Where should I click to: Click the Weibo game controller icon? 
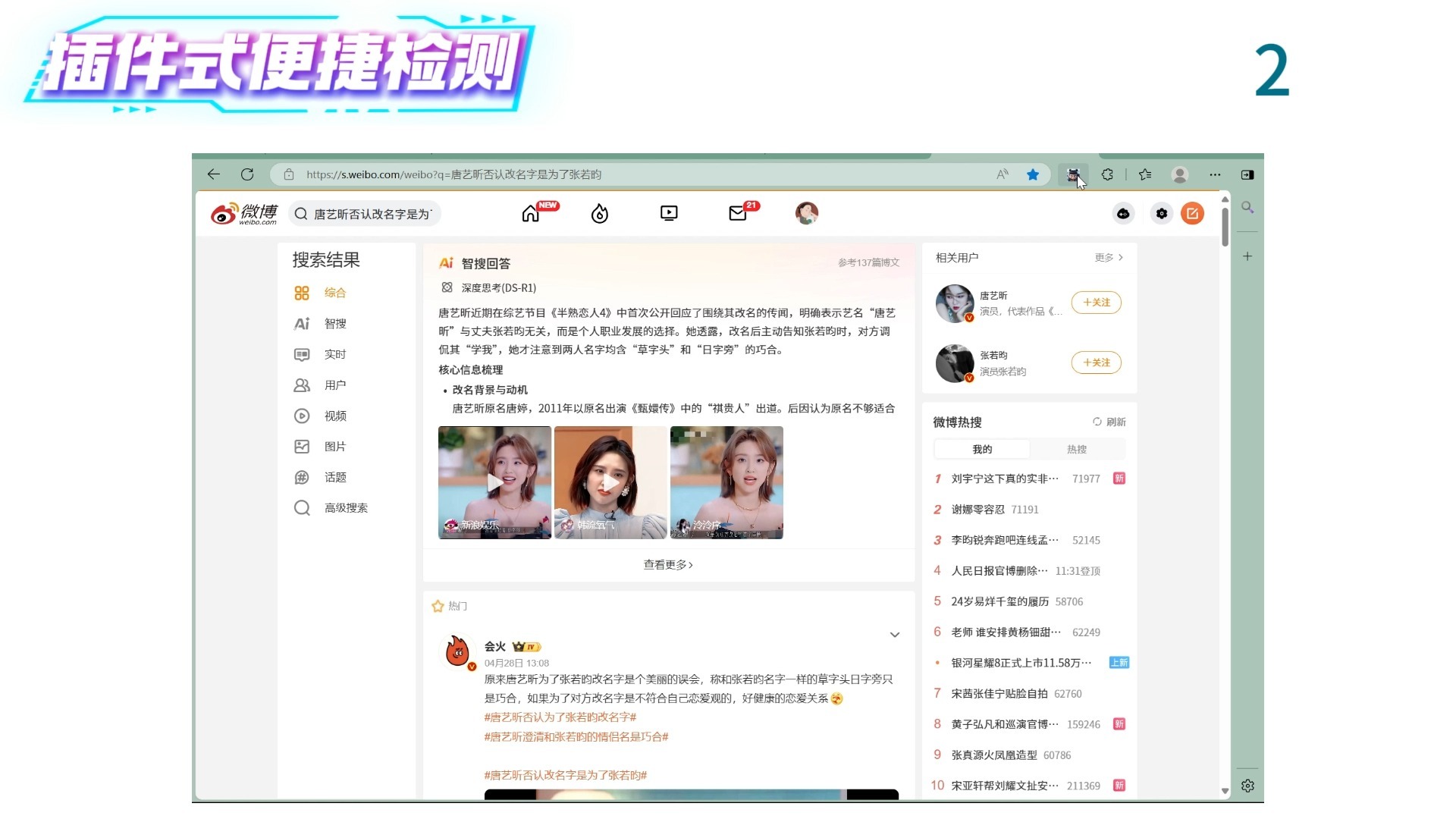coord(1123,214)
